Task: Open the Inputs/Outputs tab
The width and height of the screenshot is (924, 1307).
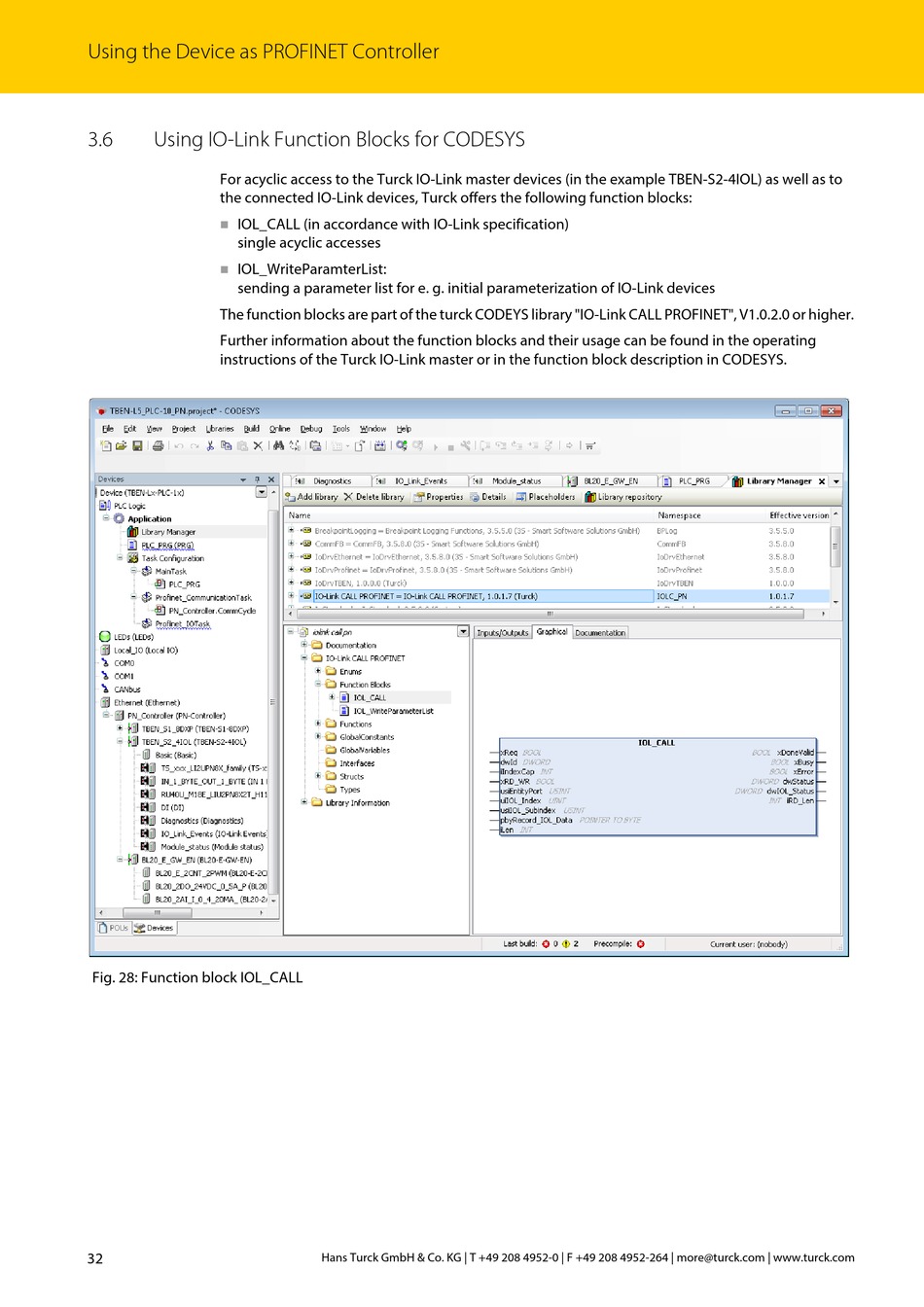Action: (x=503, y=633)
